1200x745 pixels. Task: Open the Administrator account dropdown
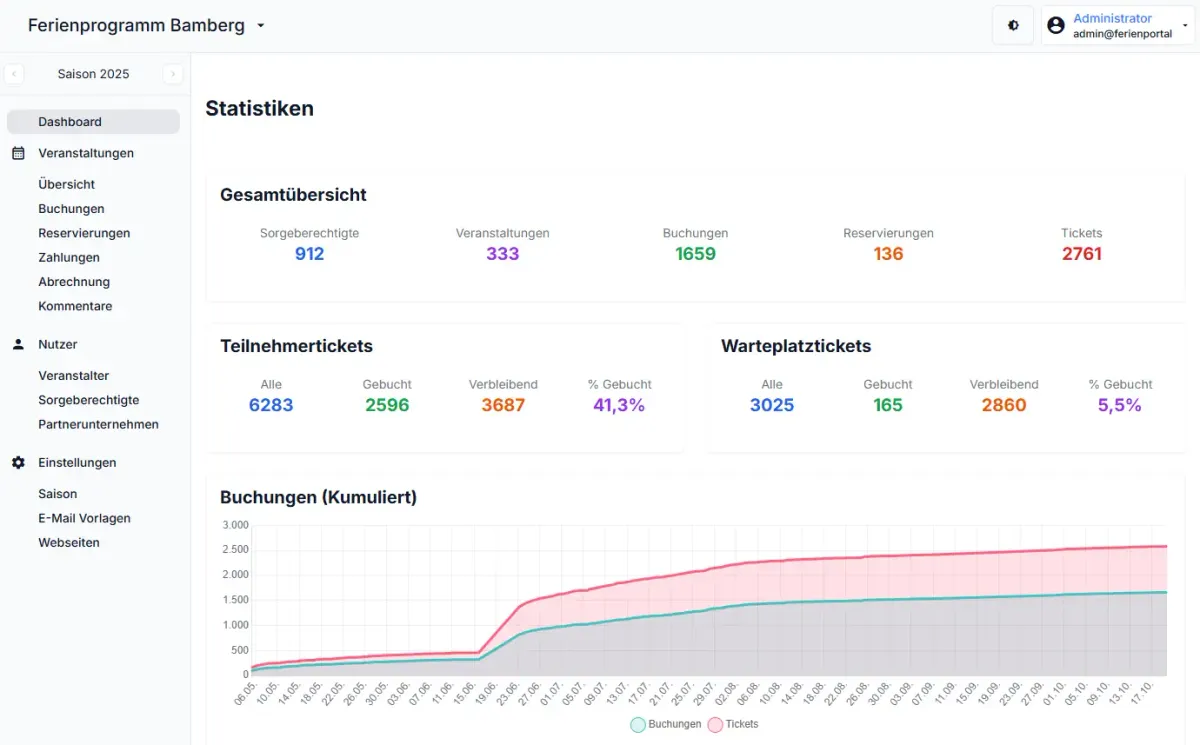pos(1113,24)
